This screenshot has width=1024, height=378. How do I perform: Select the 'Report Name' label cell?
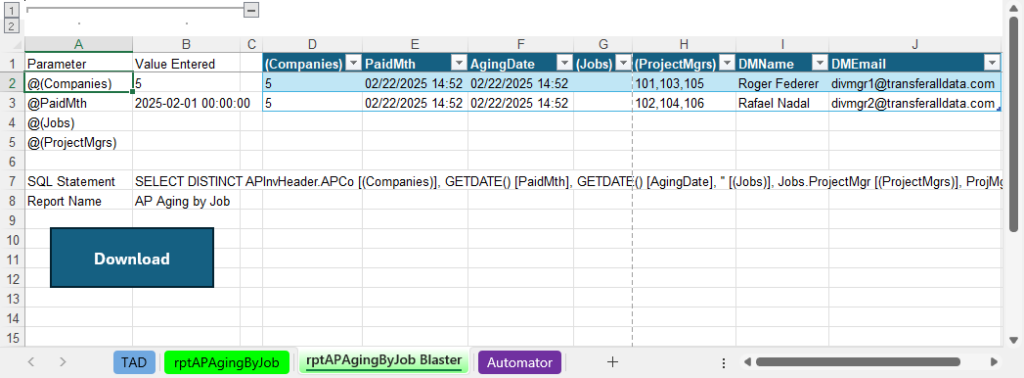point(78,201)
